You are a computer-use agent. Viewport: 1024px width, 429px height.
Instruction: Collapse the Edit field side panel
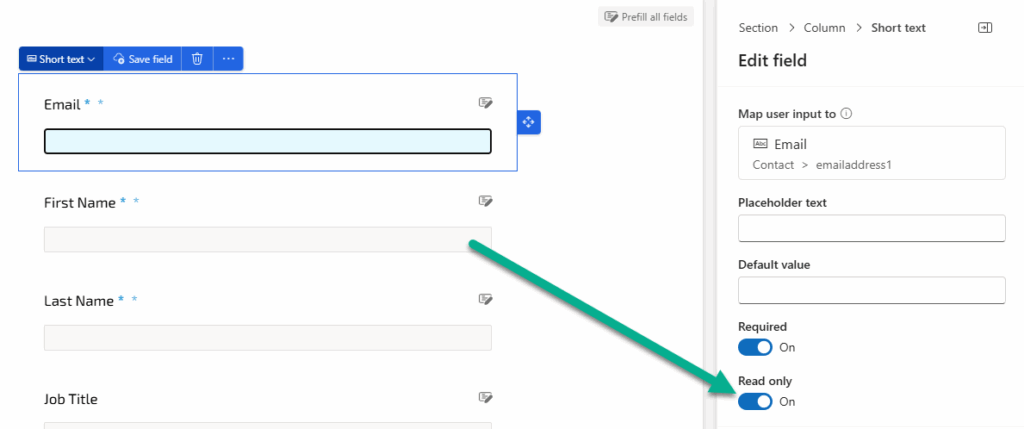[x=985, y=28]
